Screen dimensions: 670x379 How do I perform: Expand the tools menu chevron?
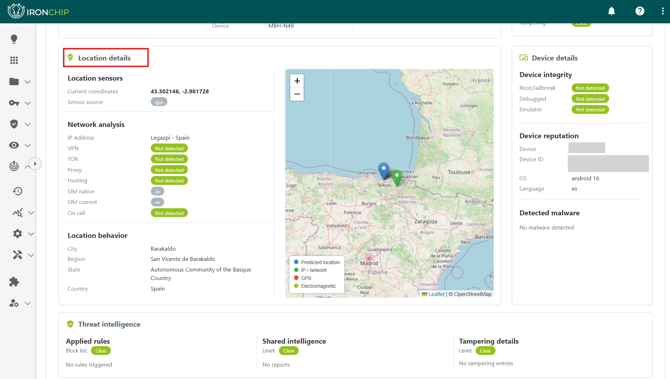[x=31, y=255]
